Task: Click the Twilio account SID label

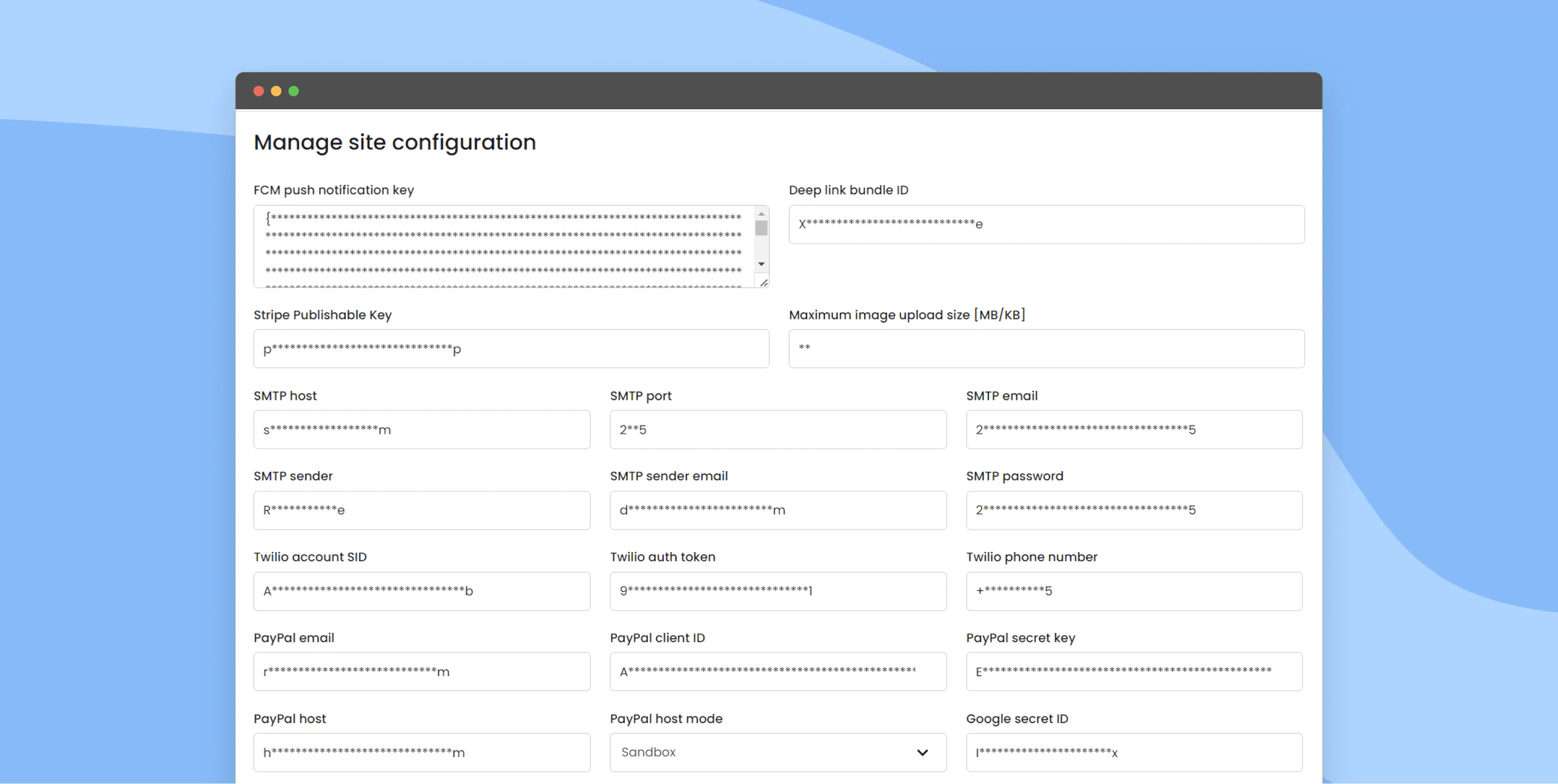Action: [x=310, y=557]
